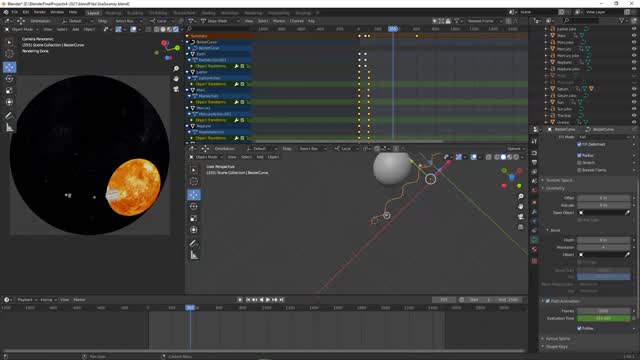Choose the Measure tool in perspective viewport
Screen dimensions: 640x360
click(194, 256)
